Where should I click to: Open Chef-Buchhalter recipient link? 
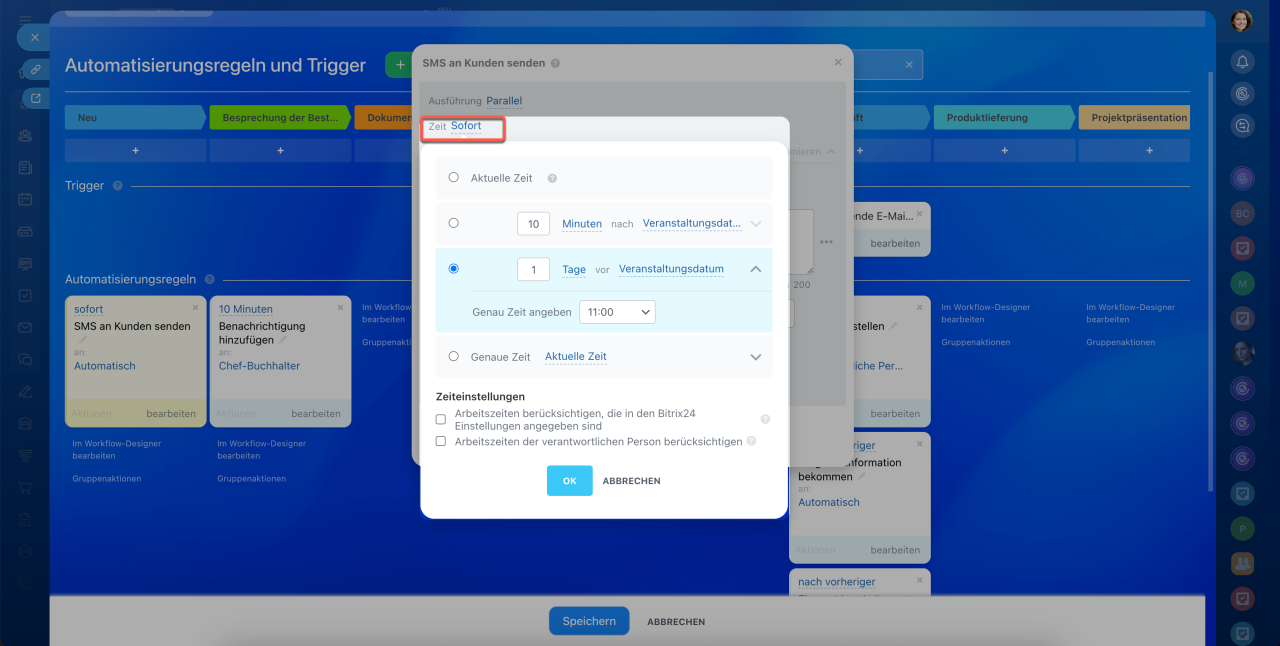point(259,366)
